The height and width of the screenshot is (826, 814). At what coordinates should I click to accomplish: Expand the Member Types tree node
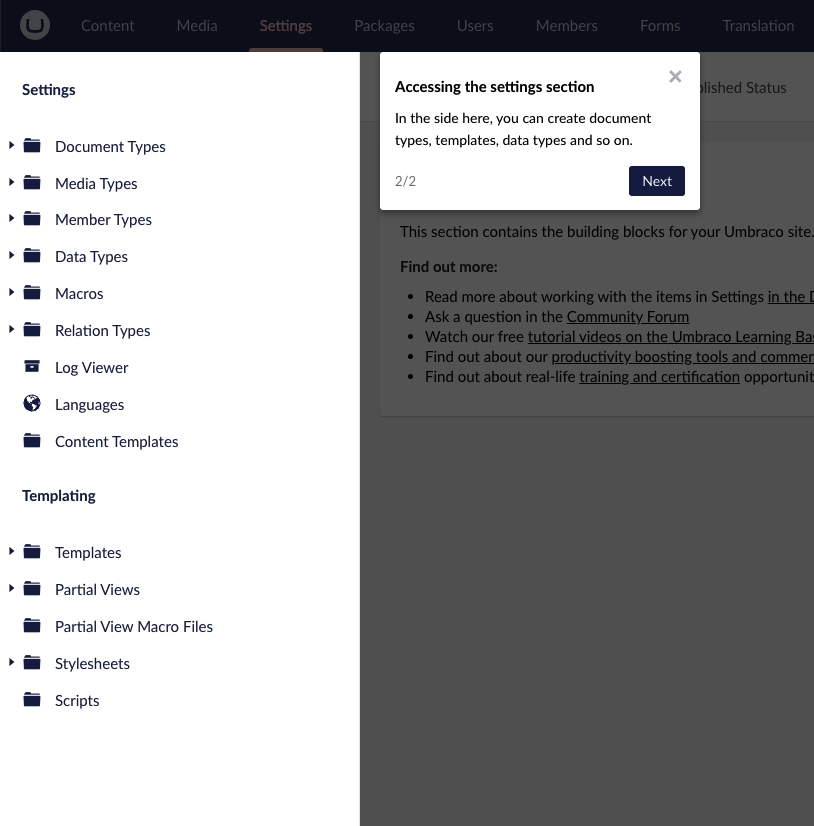(11, 218)
